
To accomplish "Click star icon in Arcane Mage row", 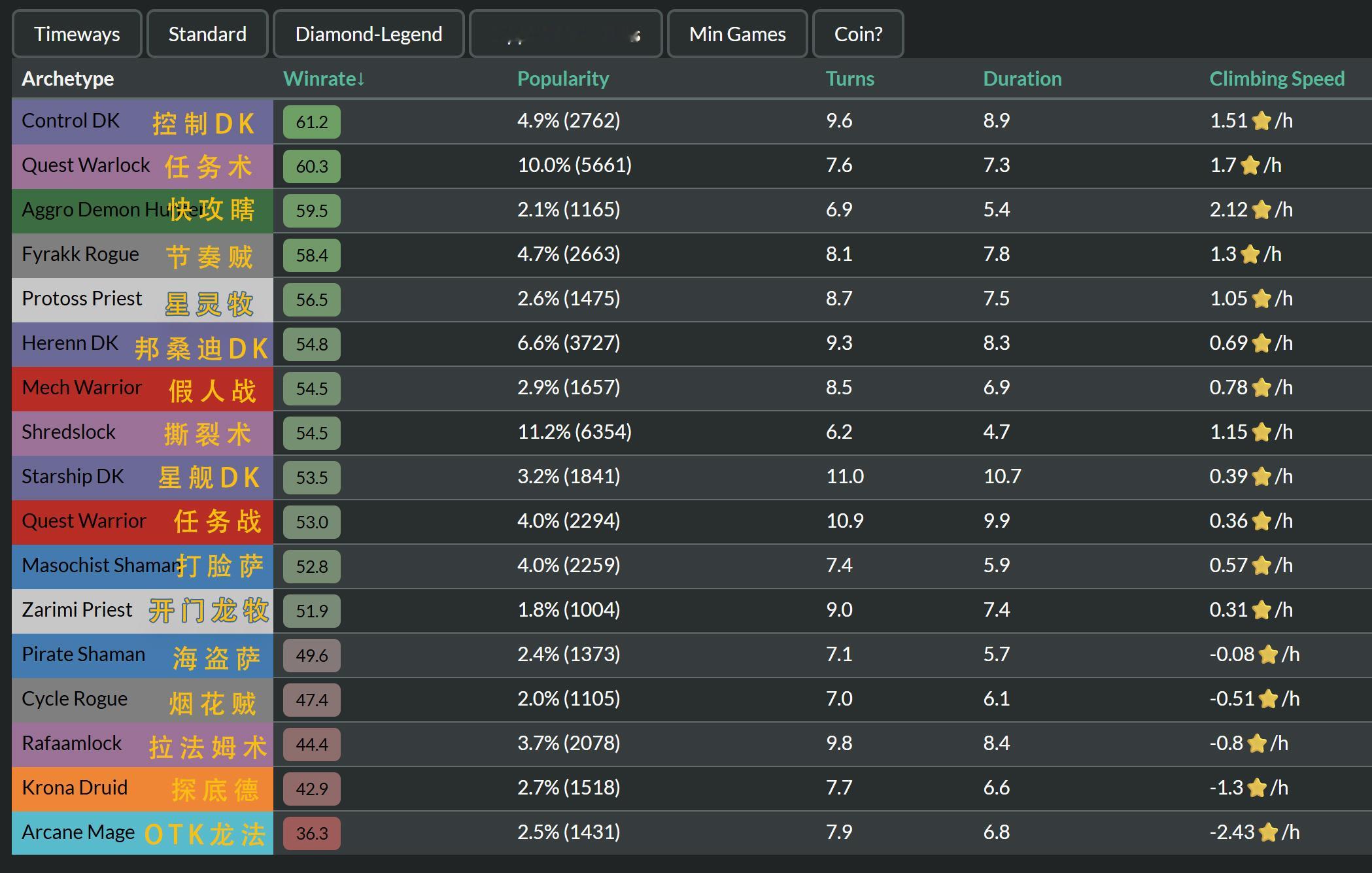I will click(x=1268, y=832).
